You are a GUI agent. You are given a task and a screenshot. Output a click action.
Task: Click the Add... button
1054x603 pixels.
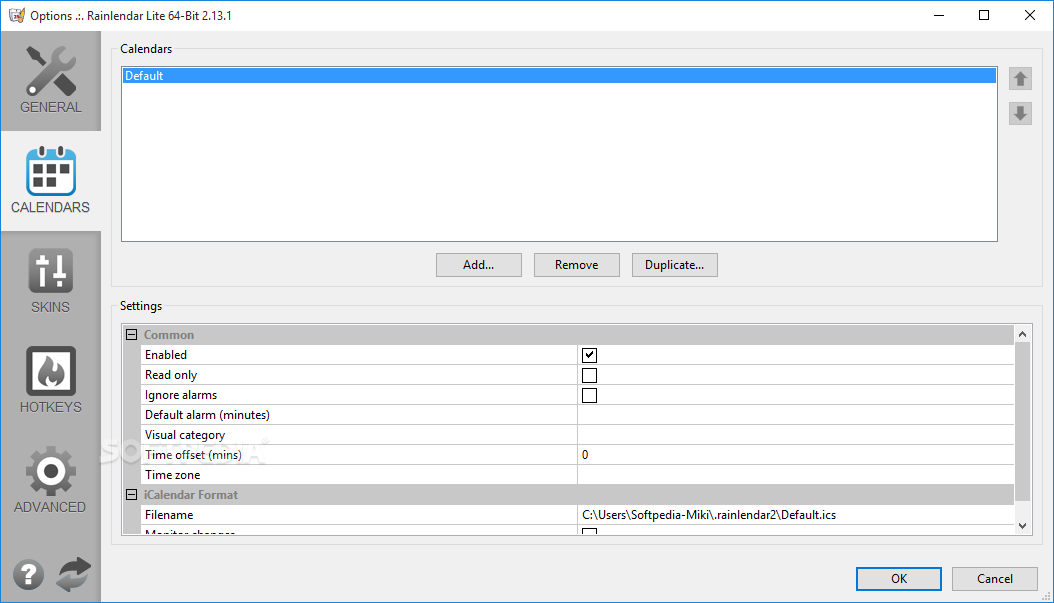(479, 265)
